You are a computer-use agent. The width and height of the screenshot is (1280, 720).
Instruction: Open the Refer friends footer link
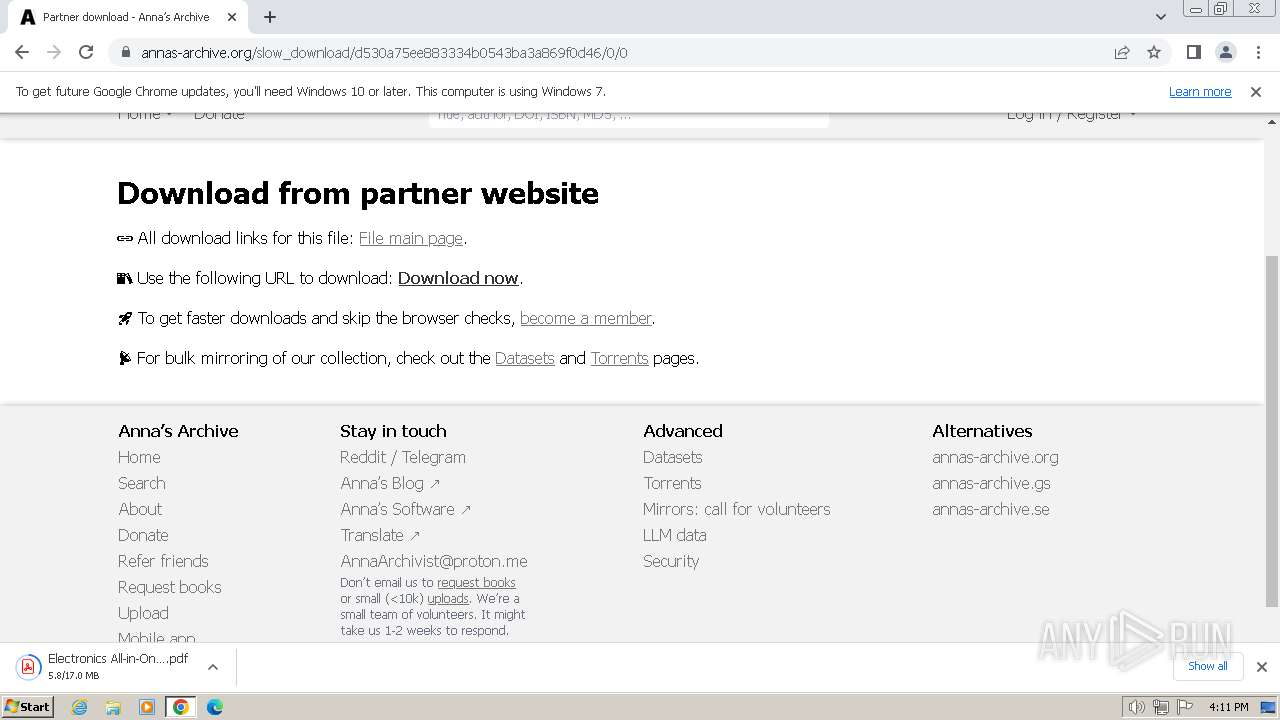coord(163,561)
